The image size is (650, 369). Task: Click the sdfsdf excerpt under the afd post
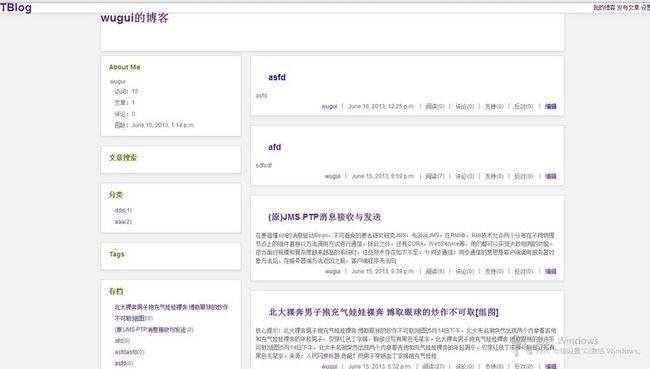tap(264, 165)
